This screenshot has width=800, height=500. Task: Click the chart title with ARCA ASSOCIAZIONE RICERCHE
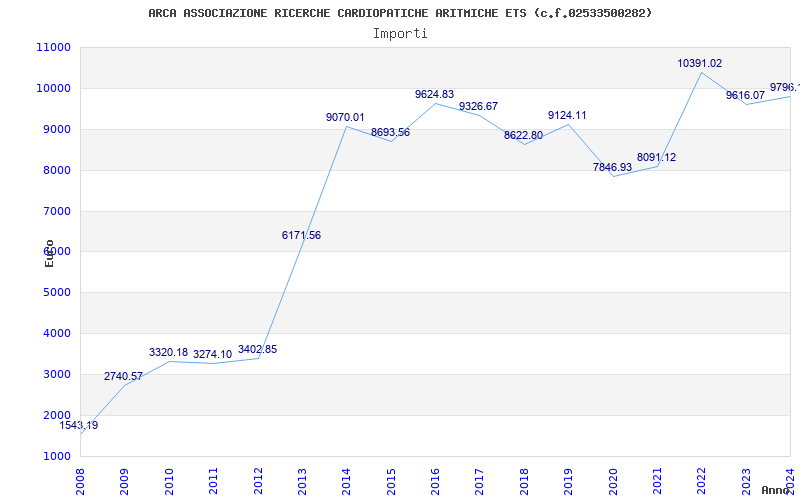(x=400, y=13)
